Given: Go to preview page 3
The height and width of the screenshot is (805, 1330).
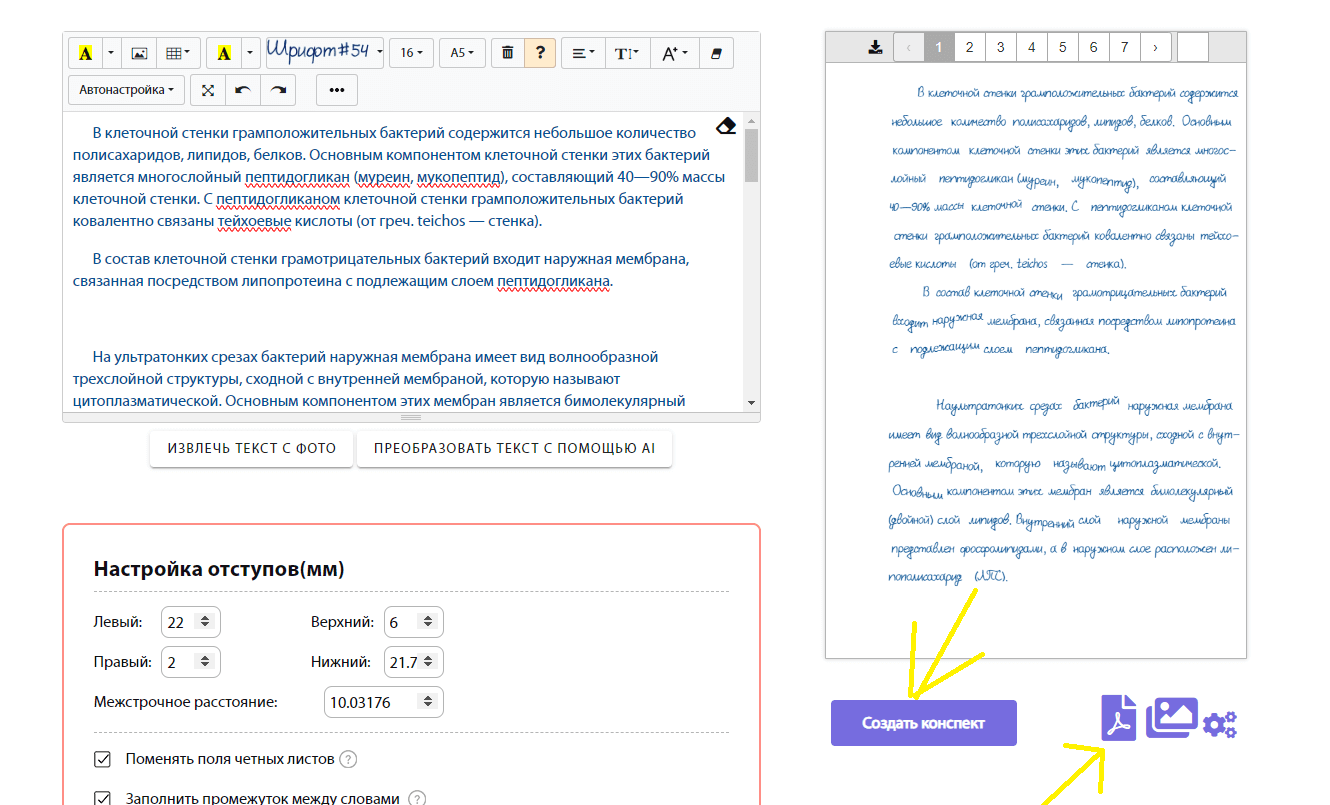Looking at the screenshot, I should click(x=1001, y=47).
